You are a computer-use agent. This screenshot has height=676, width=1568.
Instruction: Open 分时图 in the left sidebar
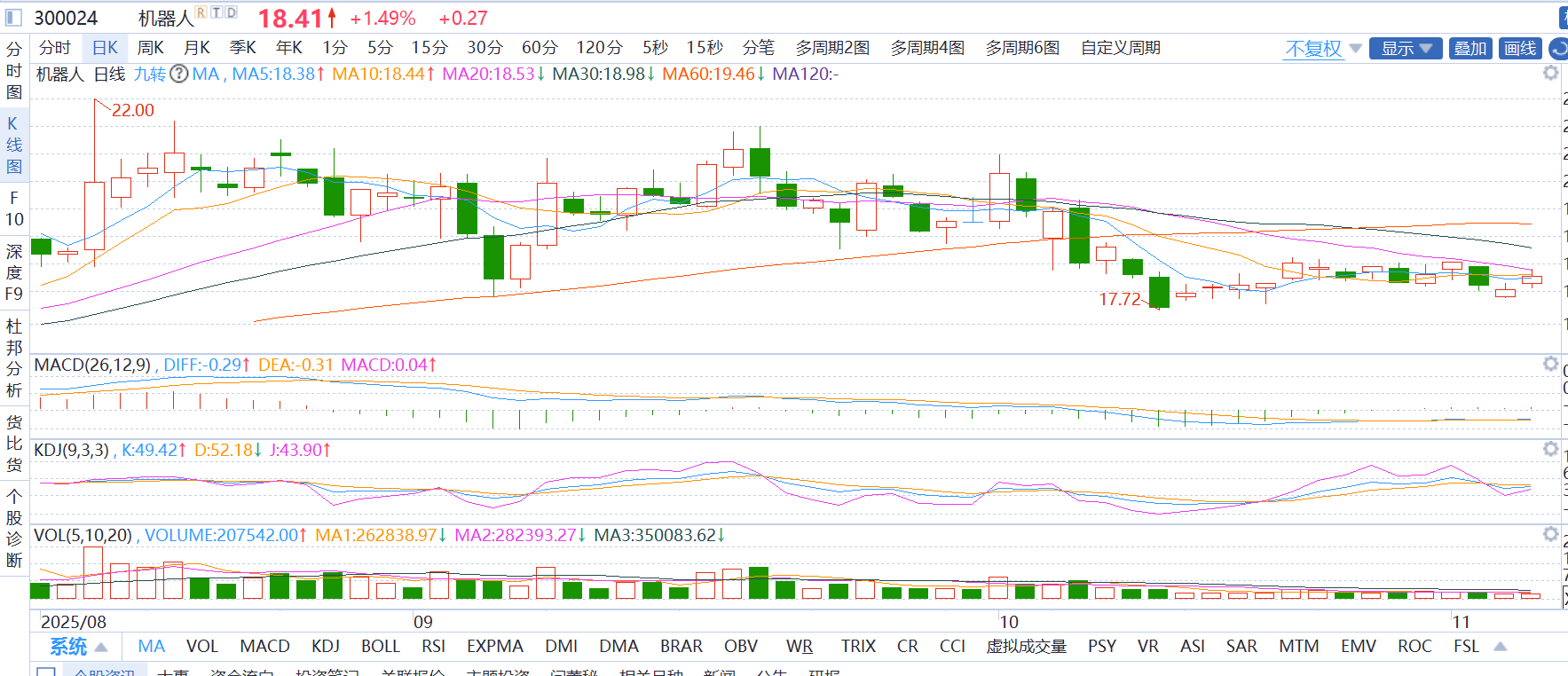pyautogui.click(x=14, y=70)
